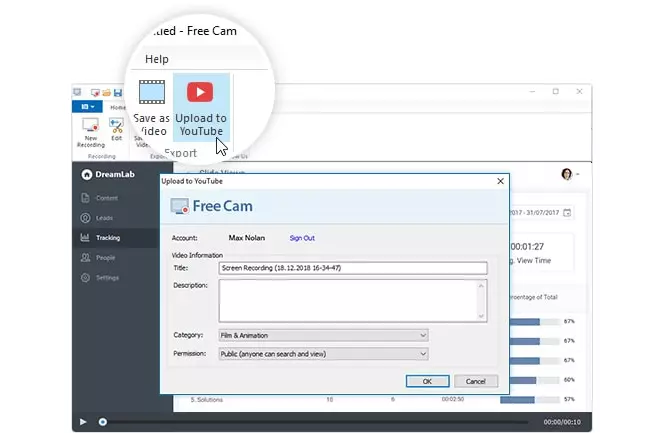Click the Sign Out link
Image resolution: width=664 pixels, height=433 pixels.
(302, 238)
